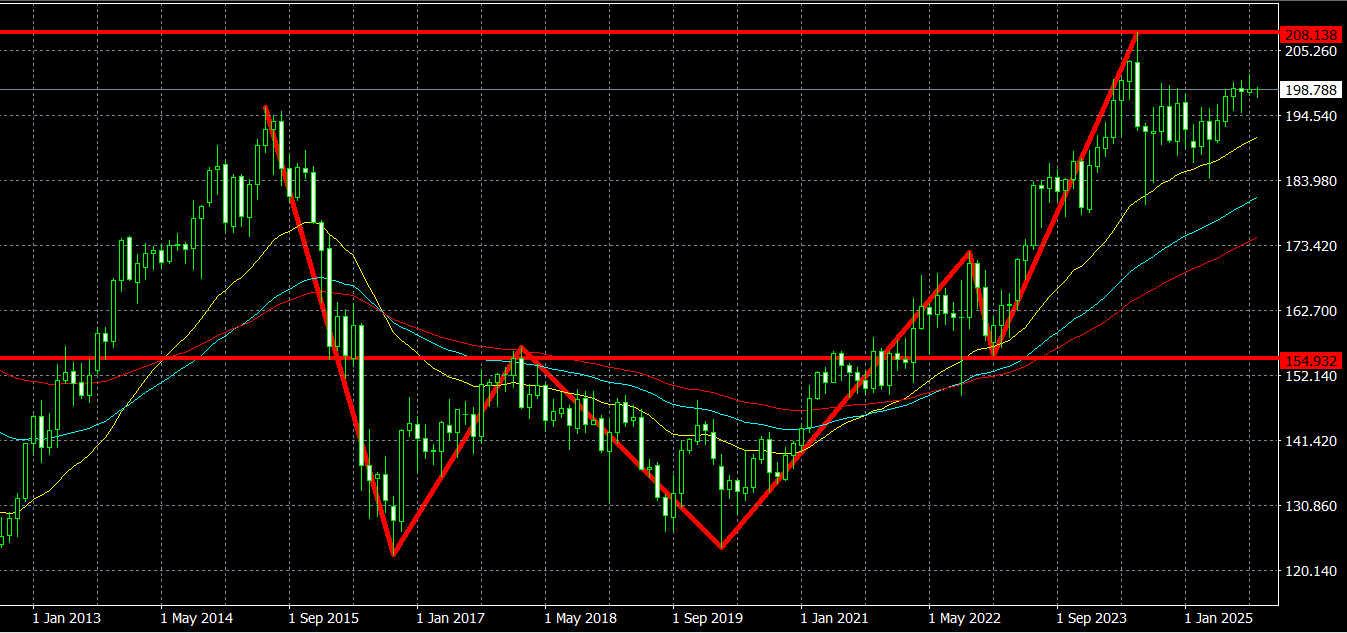Click the red 154.932 price label
1347x633 pixels.
pos(1310,359)
